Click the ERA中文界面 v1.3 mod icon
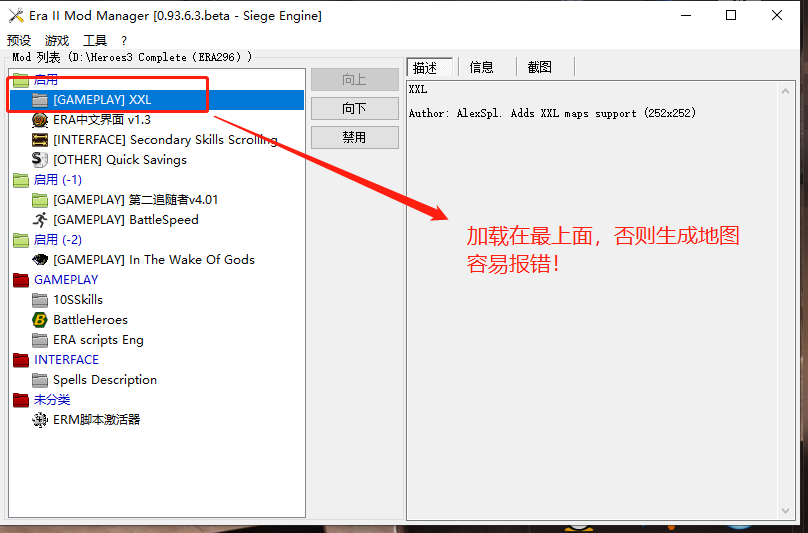The height and width of the screenshot is (533, 808). pos(40,120)
